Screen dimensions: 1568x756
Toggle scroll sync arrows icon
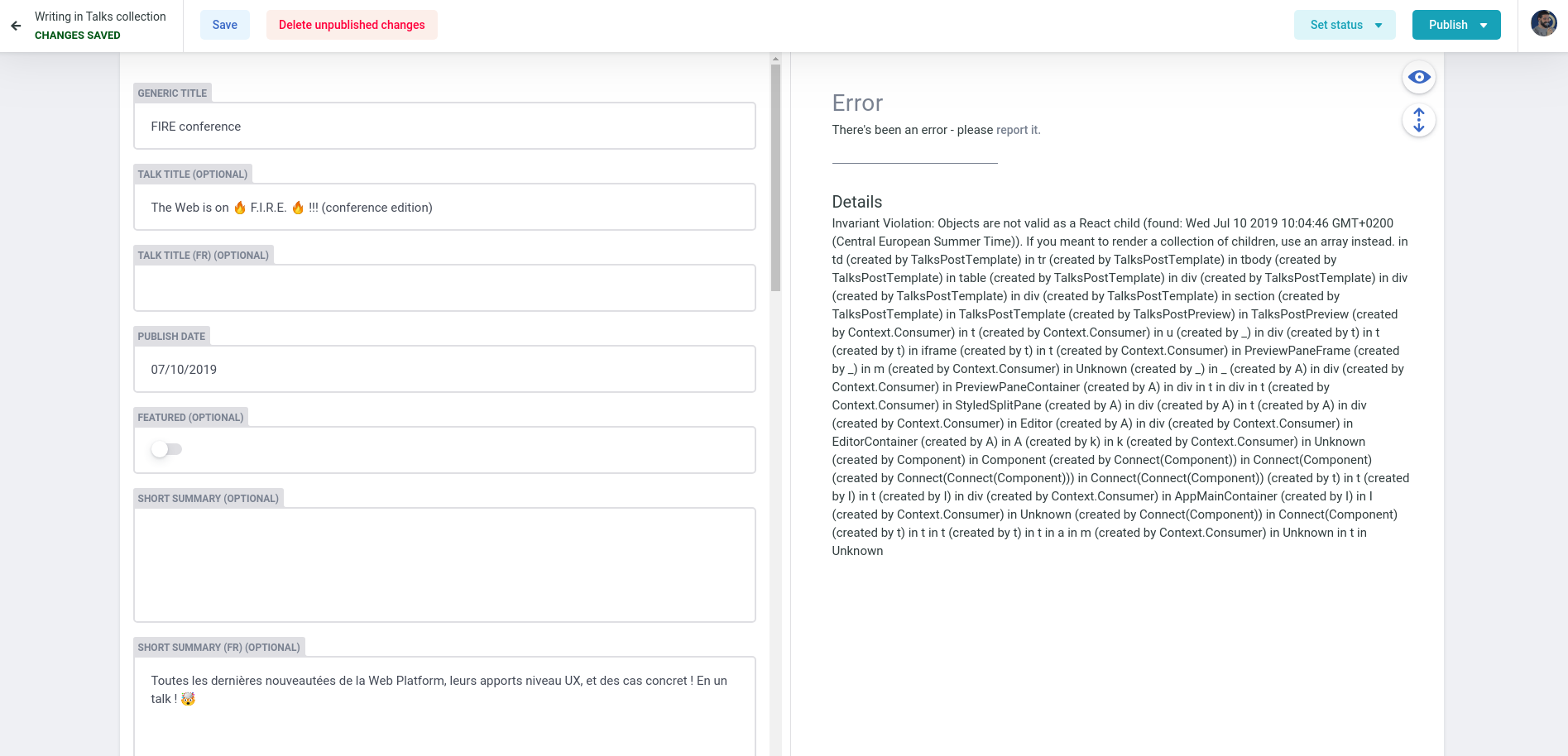(x=1419, y=120)
